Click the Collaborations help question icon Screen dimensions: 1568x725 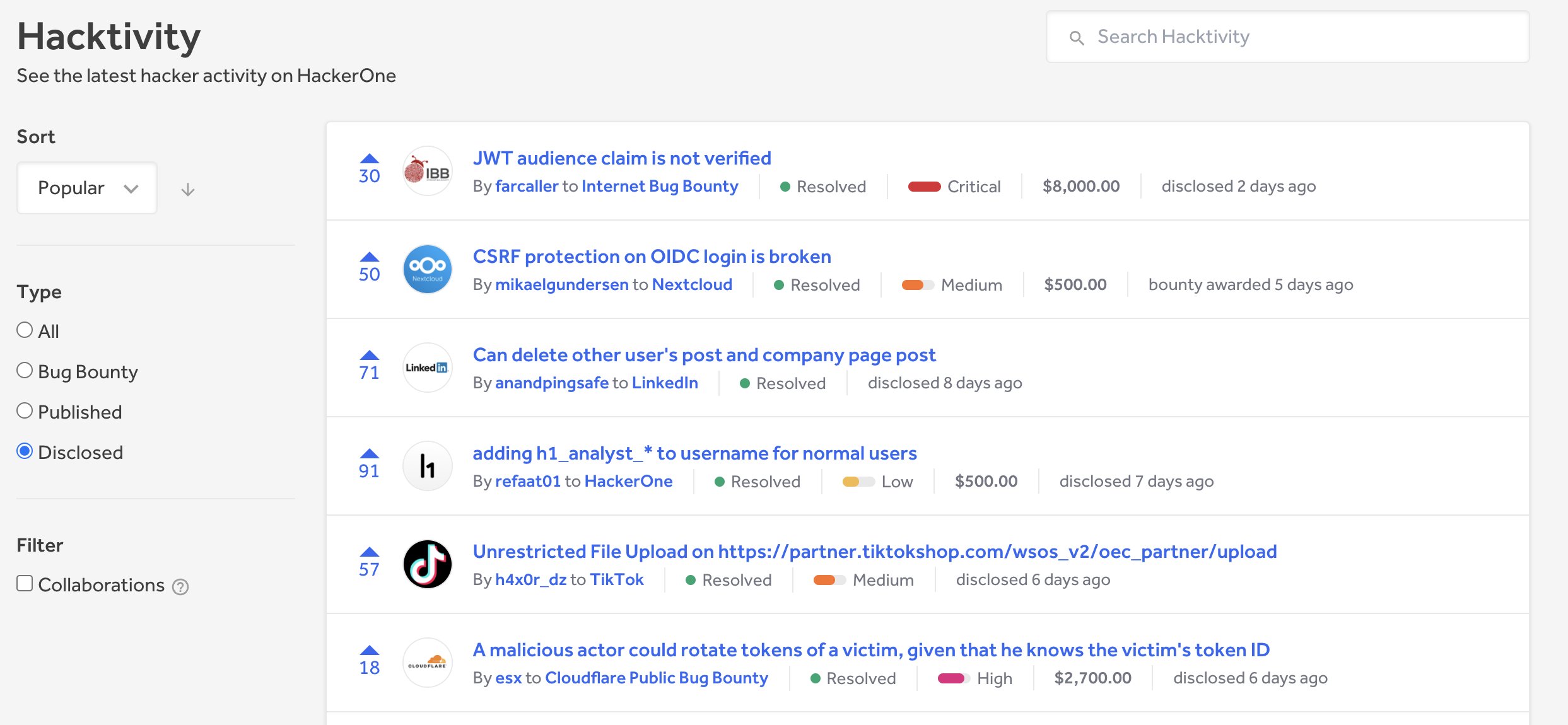[180, 587]
